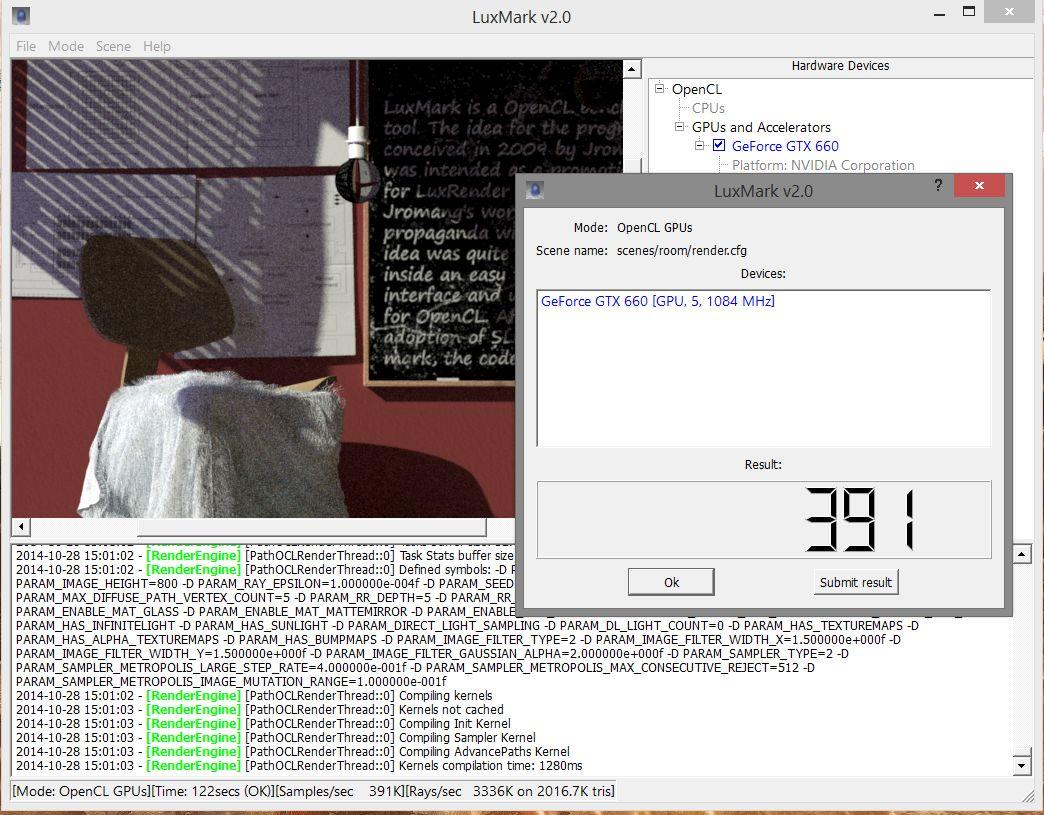Screen dimensions: 1044x815
Task: Select the OpenCL root tree item
Action: (696, 89)
